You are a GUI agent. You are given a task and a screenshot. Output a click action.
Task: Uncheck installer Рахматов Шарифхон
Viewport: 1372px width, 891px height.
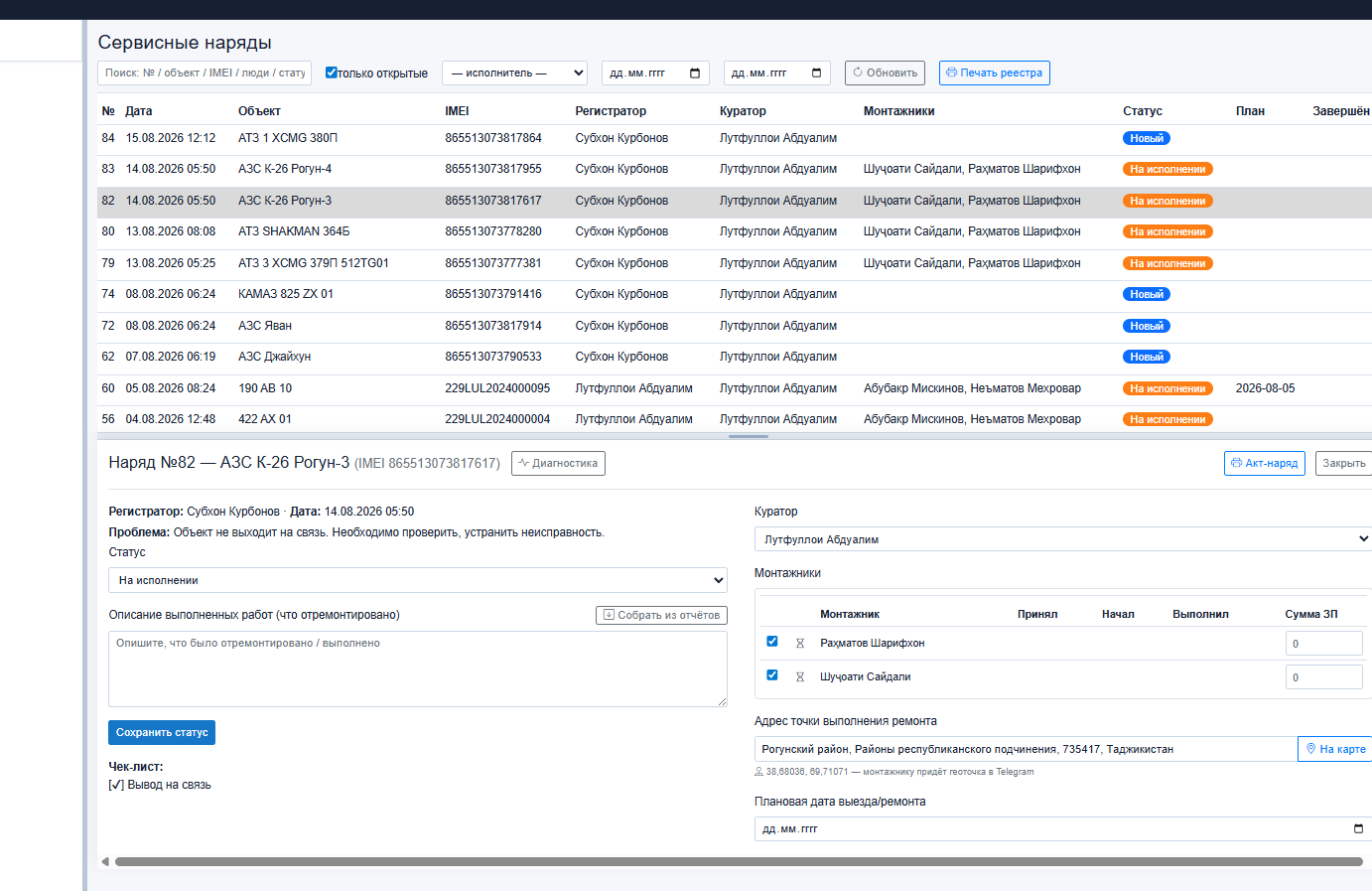coord(772,642)
